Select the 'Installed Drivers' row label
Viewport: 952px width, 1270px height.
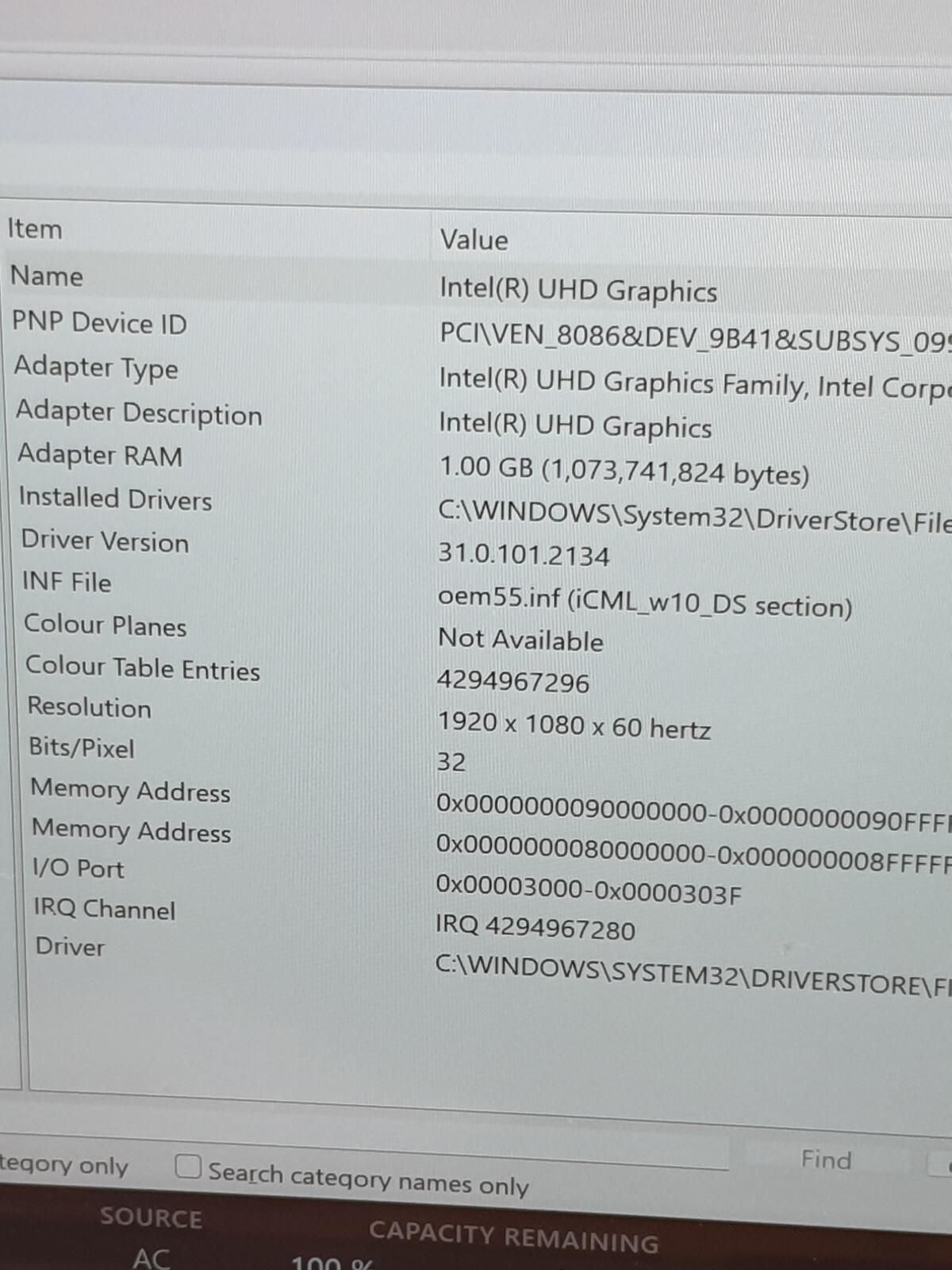[x=116, y=498]
